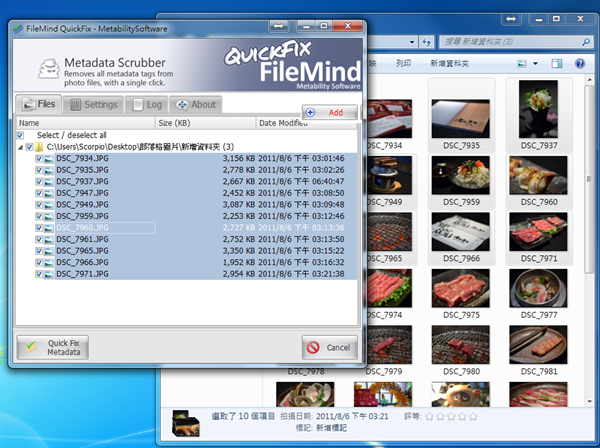Select the DSC_7981 thumbnail in Explorer
600x448 pixels.
click(x=538, y=345)
